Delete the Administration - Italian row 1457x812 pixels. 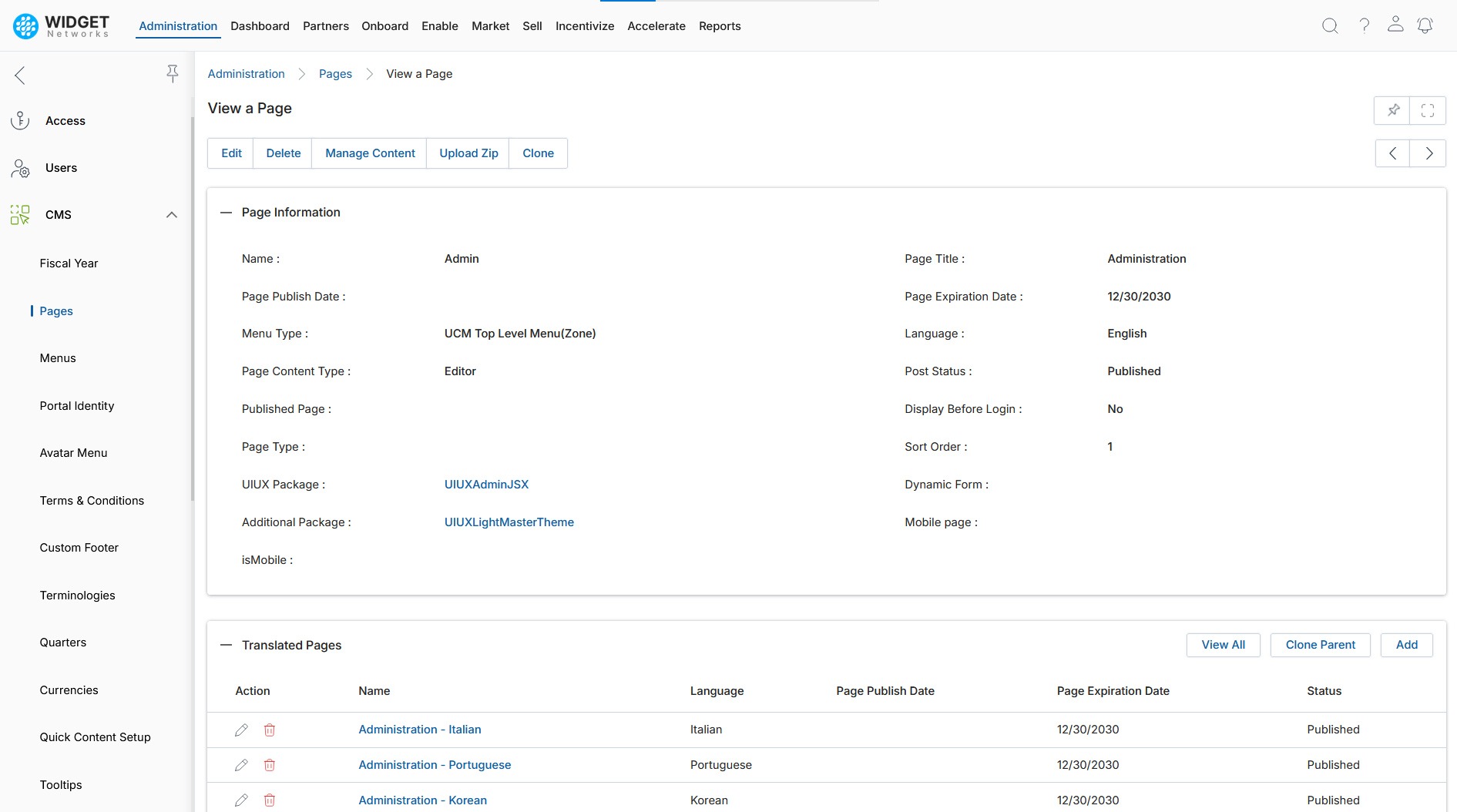(270, 730)
